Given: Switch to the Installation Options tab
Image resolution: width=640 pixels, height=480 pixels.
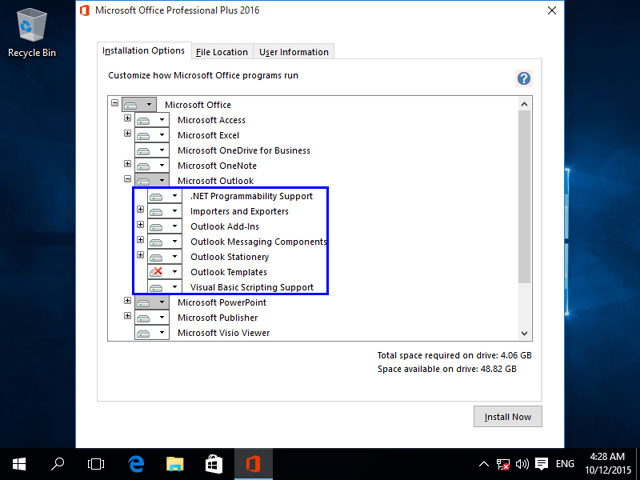Looking at the screenshot, I should [144, 51].
